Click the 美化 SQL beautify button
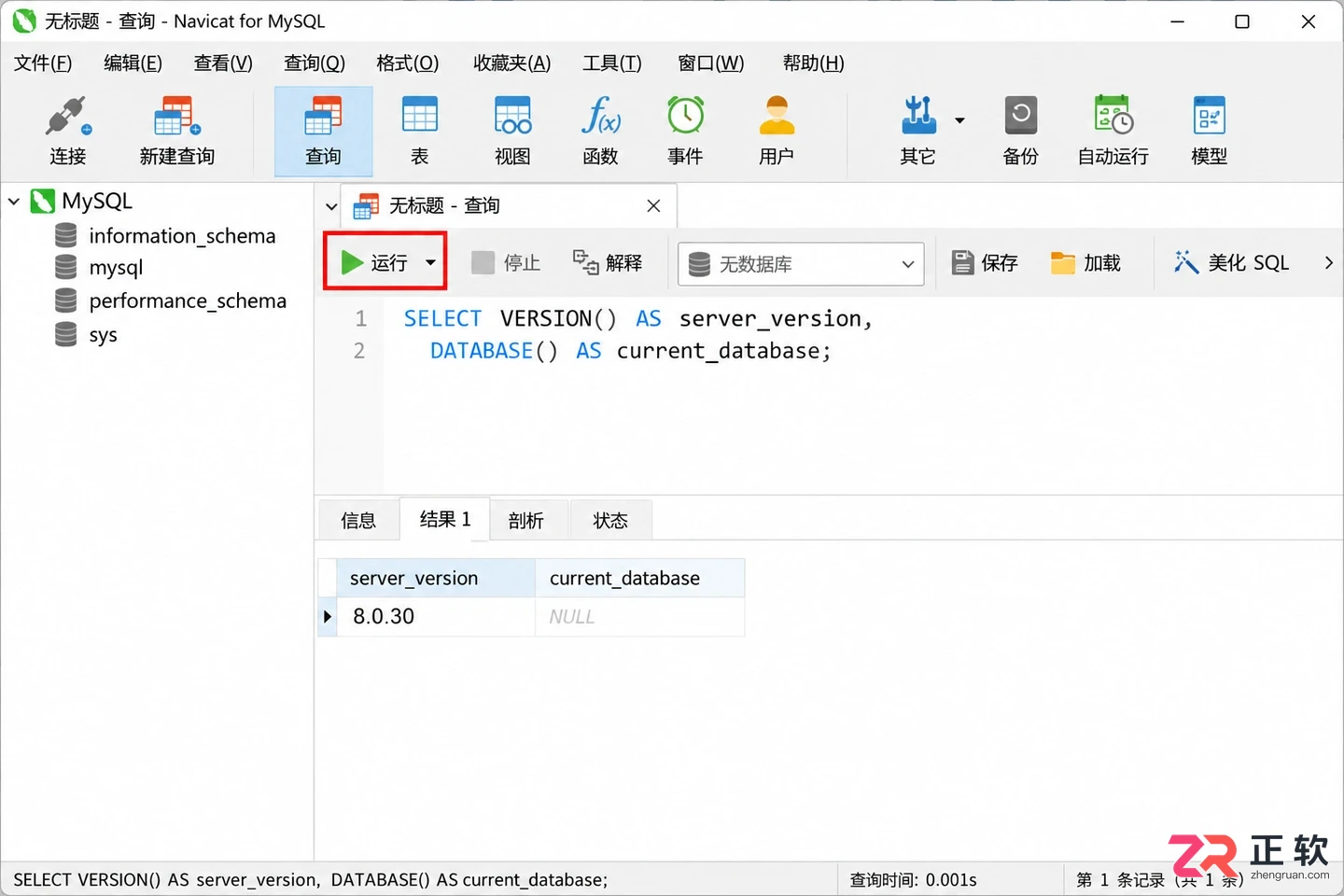The width and height of the screenshot is (1344, 896). click(x=1231, y=263)
